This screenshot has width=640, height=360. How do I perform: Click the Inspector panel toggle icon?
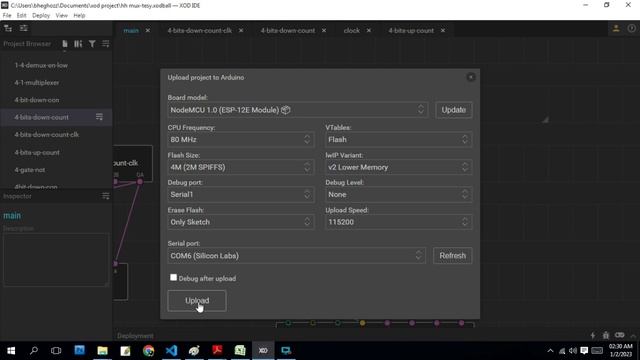click(24, 28)
